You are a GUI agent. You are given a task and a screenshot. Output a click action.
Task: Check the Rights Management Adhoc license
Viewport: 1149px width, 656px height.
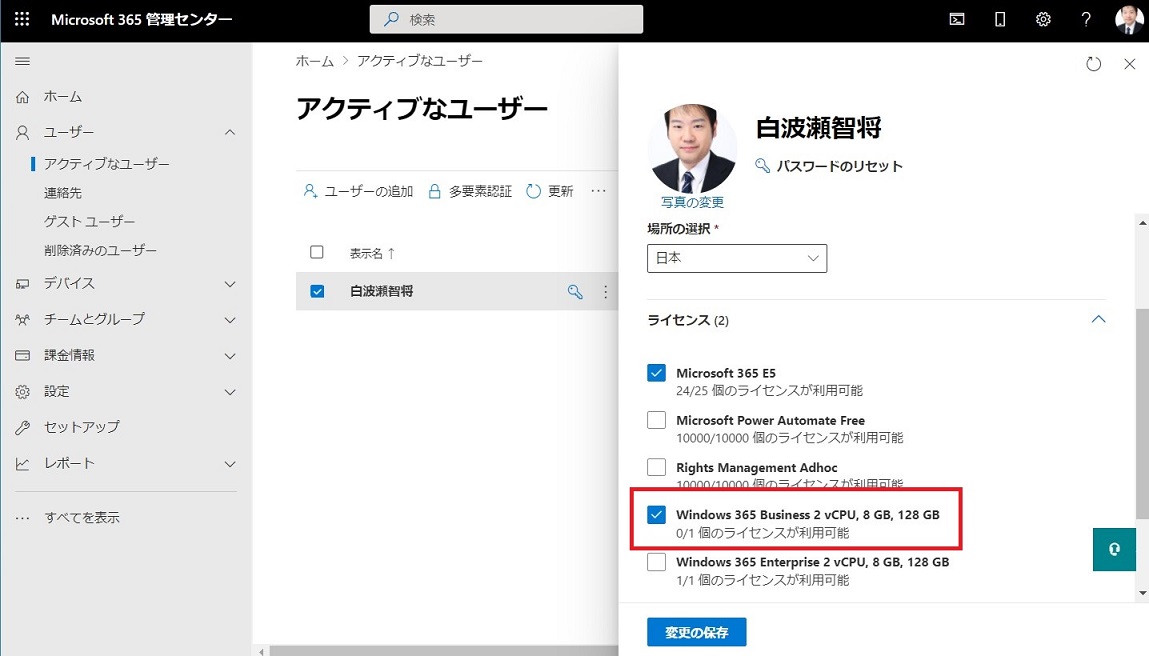pyautogui.click(x=657, y=467)
